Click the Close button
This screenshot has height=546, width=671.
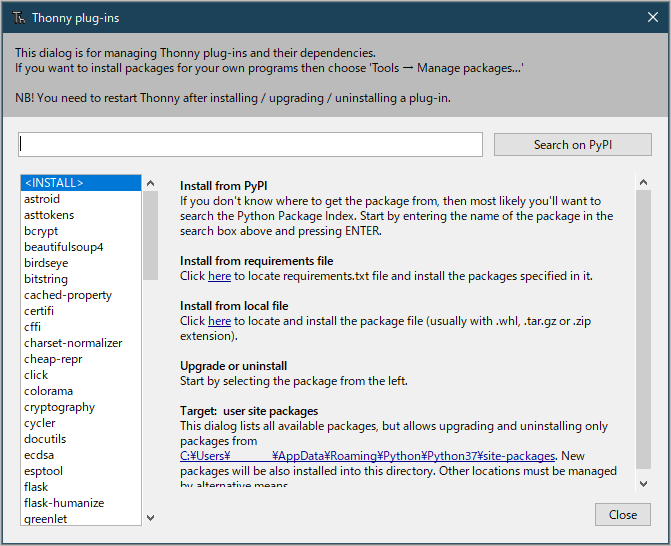(x=623, y=514)
